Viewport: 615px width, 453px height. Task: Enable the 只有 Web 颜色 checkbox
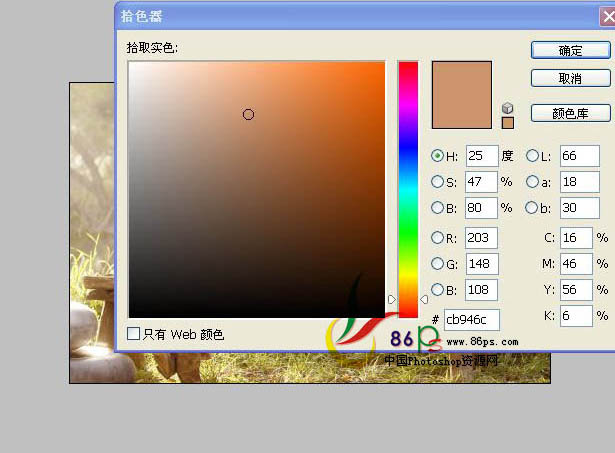[134, 334]
